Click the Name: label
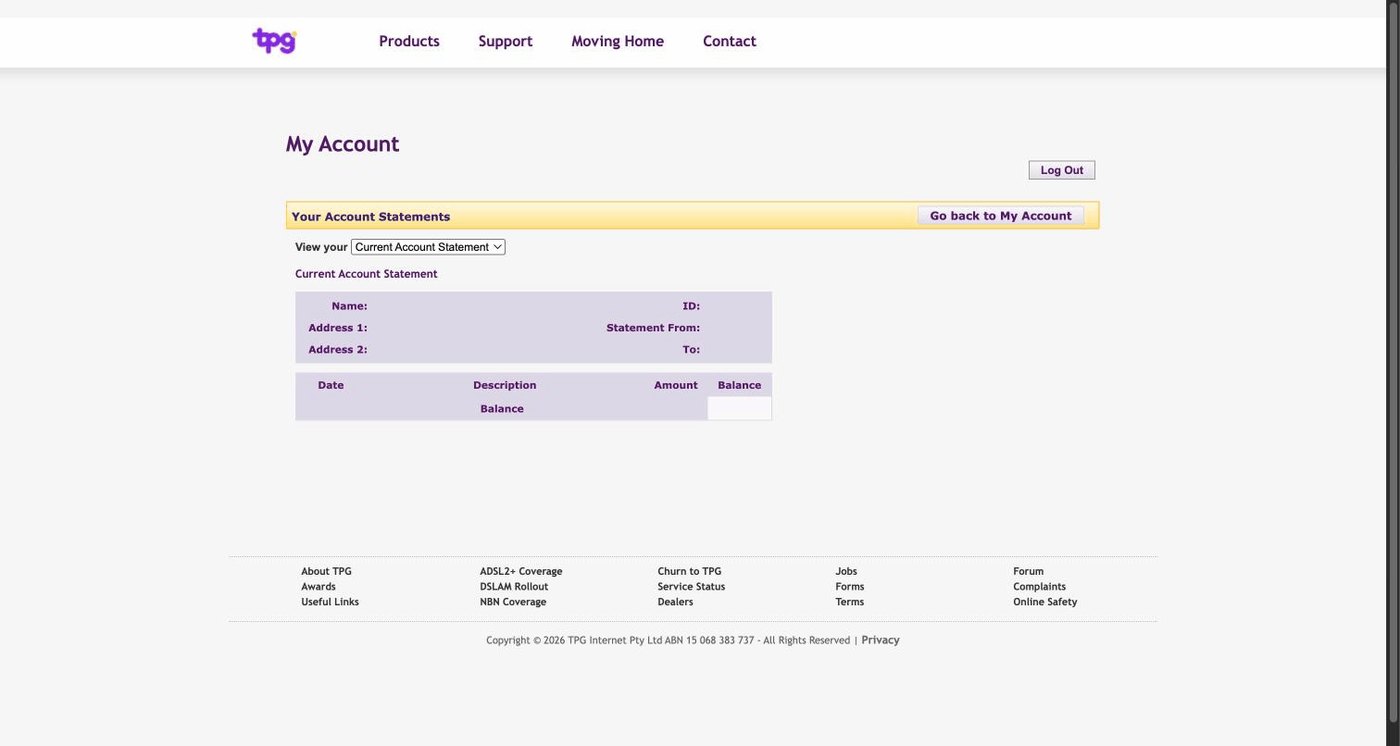The image size is (1400, 746). (350, 306)
